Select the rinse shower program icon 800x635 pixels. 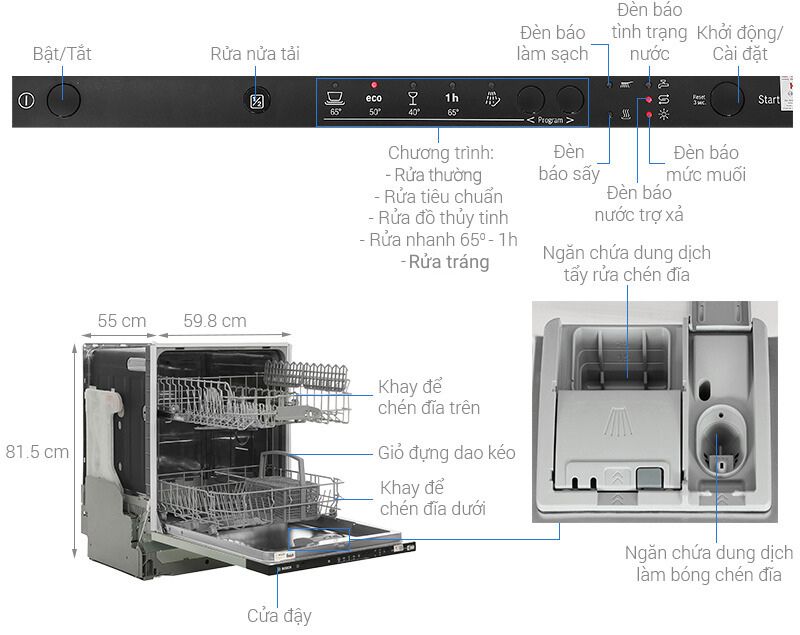click(x=492, y=98)
